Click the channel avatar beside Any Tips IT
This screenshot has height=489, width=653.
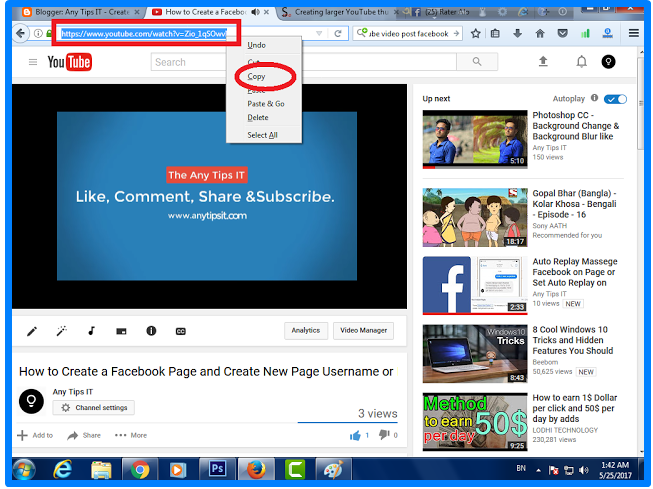point(31,401)
